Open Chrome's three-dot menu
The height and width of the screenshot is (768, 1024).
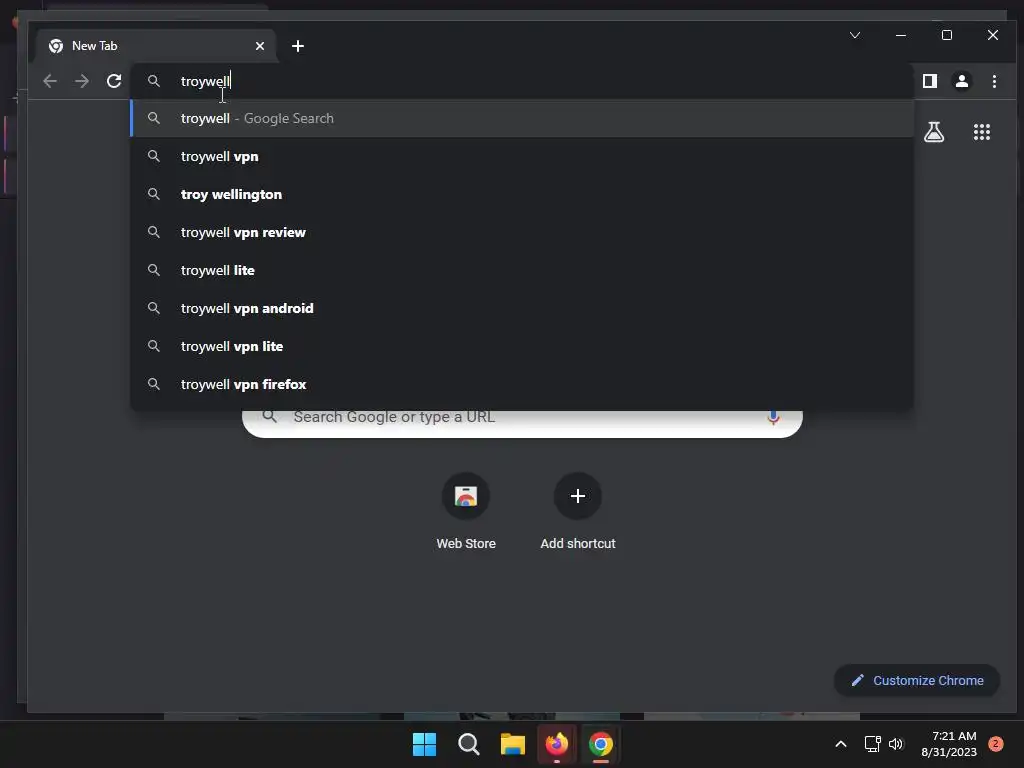point(994,81)
